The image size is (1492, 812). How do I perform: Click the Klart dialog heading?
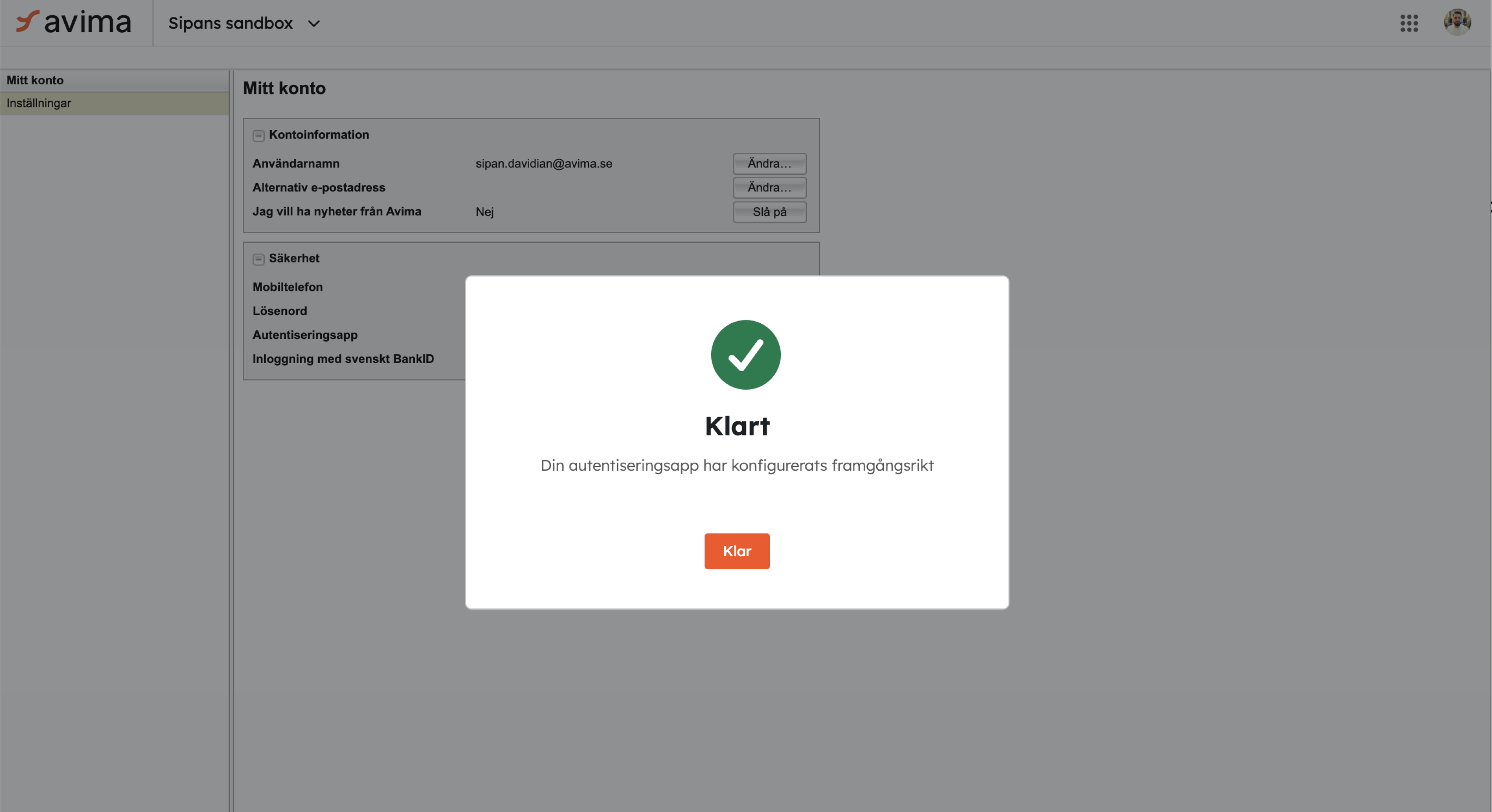point(737,426)
